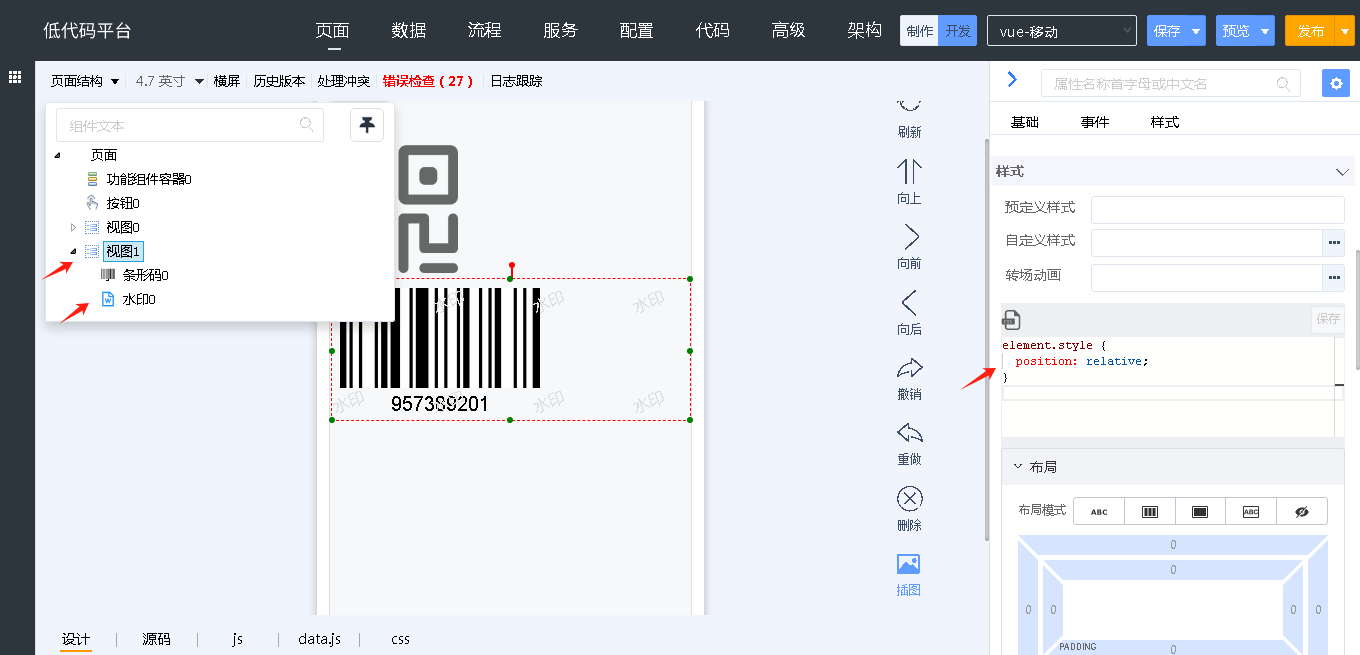Click the blue 保存 button
The image size is (1360, 655).
tap(1168, 31)
